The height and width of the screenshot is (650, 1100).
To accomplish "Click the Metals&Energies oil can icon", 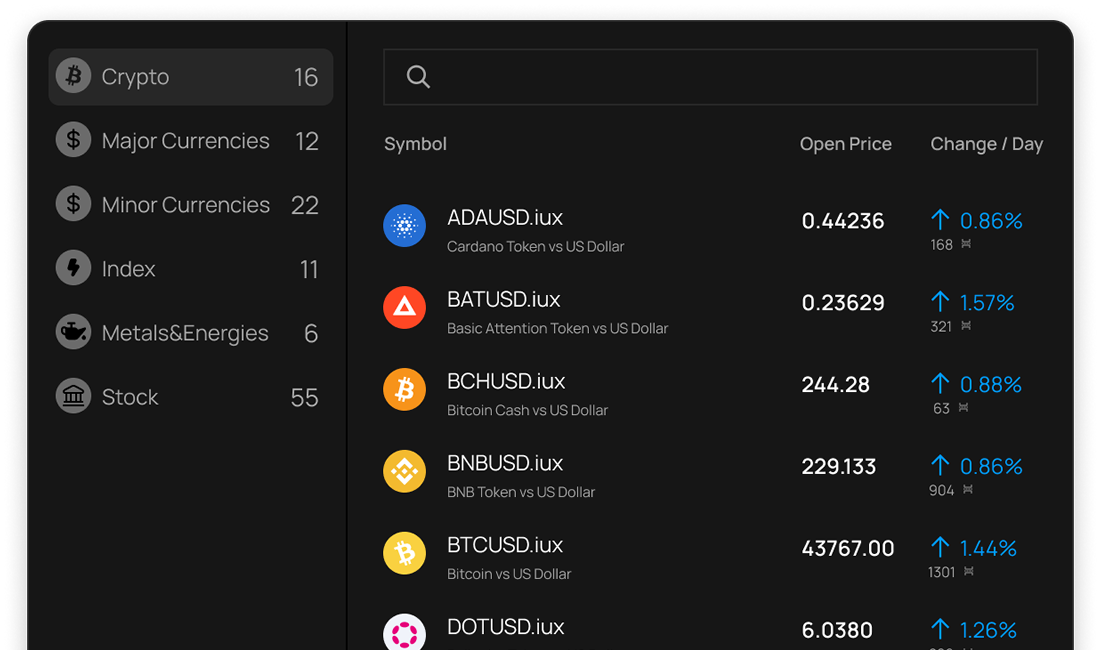I will pyautogui.click(x=73, y=333).
